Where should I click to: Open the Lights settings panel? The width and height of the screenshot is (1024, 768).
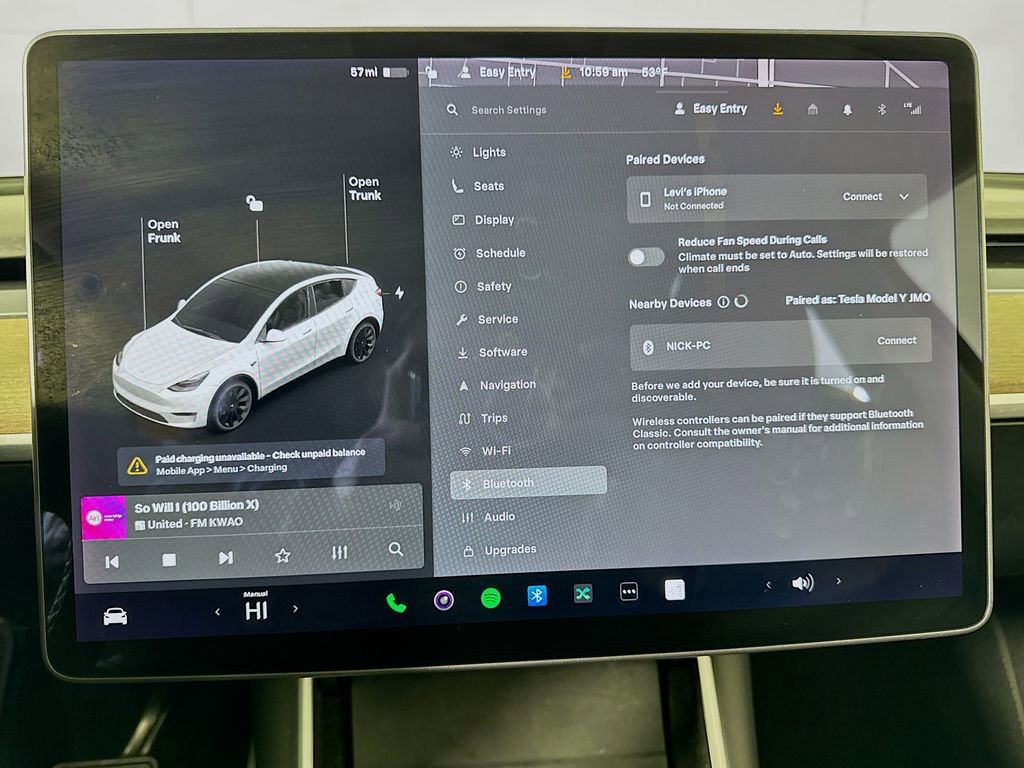tap(490, 152)
